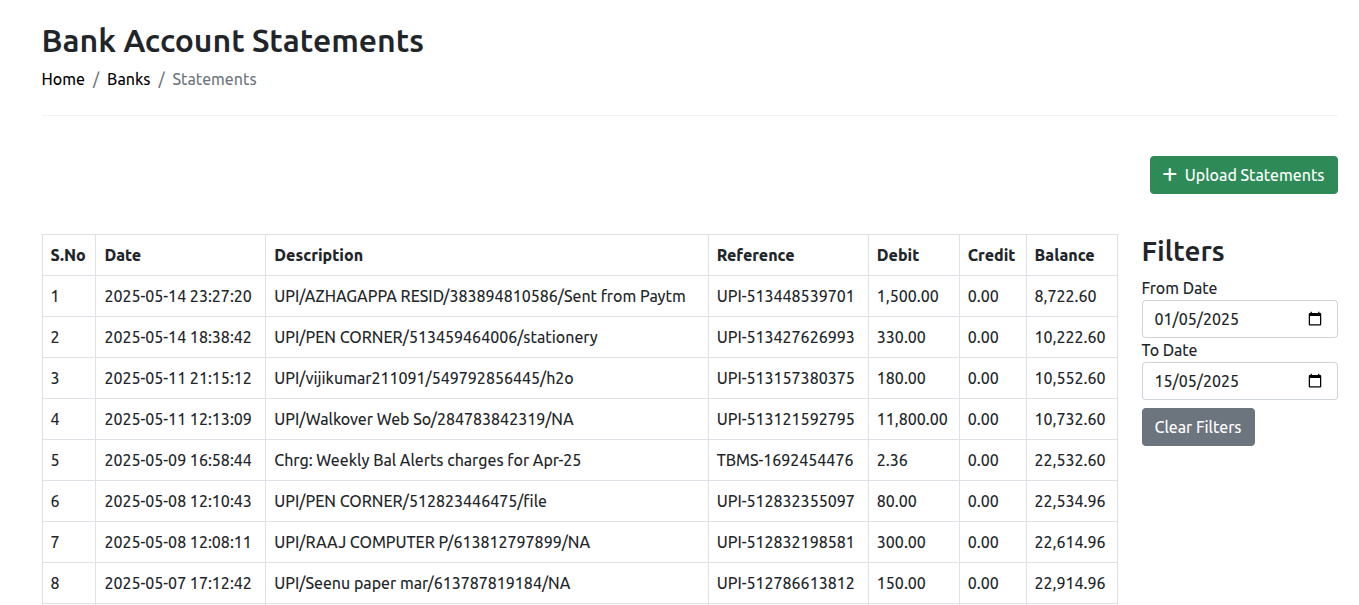The width and height of the screenshot is (1359, 605).
Task: Click the Filters heading
Action: 1183,251
